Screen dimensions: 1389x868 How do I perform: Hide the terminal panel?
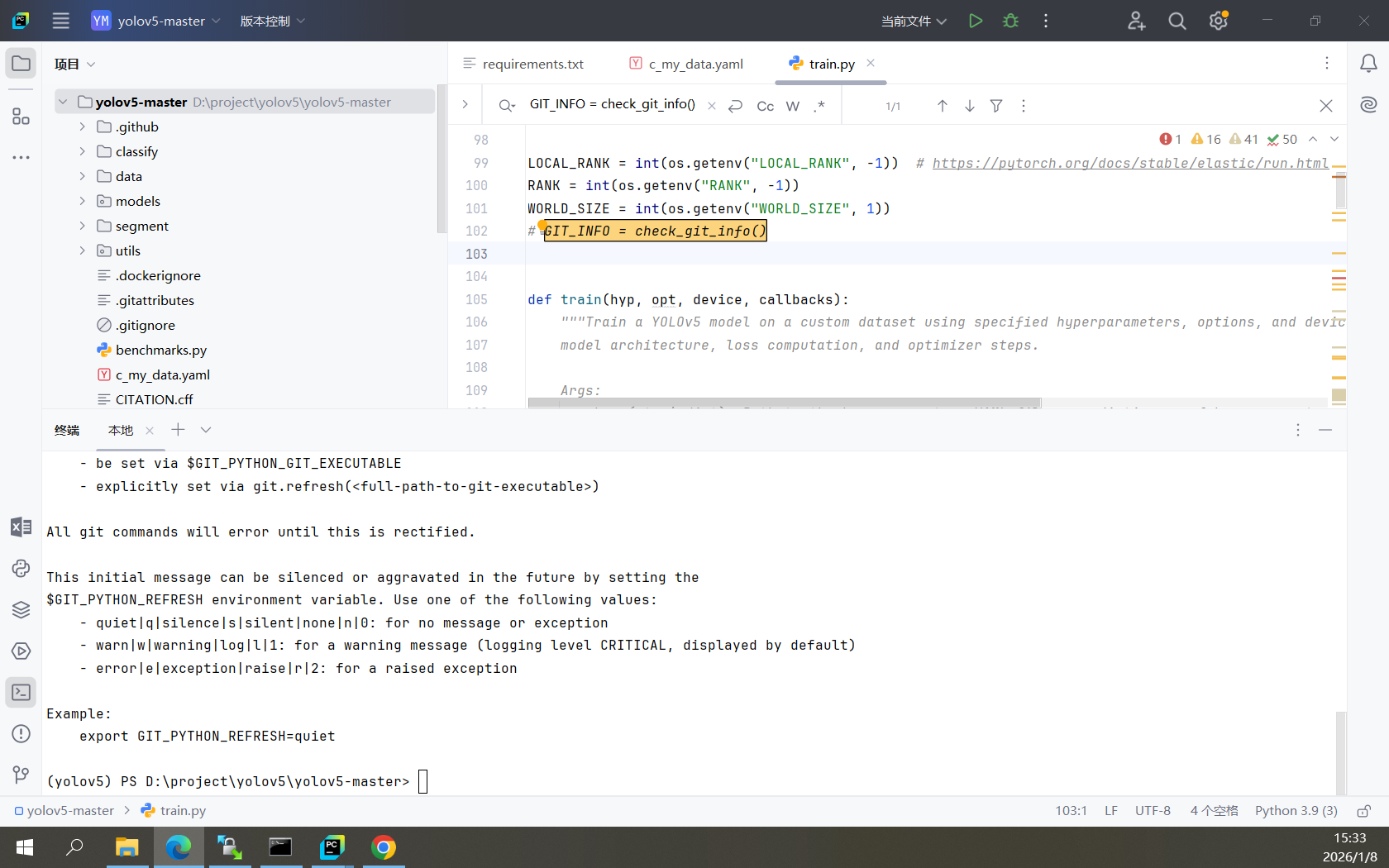point(1325,430)
